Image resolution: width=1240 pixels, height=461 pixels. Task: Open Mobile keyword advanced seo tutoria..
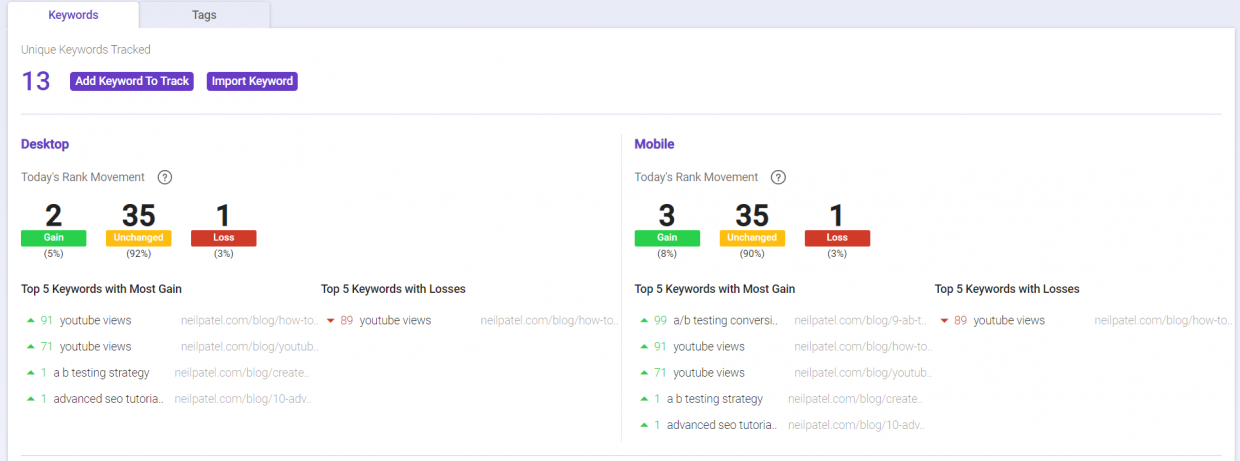tap(722, 424)
